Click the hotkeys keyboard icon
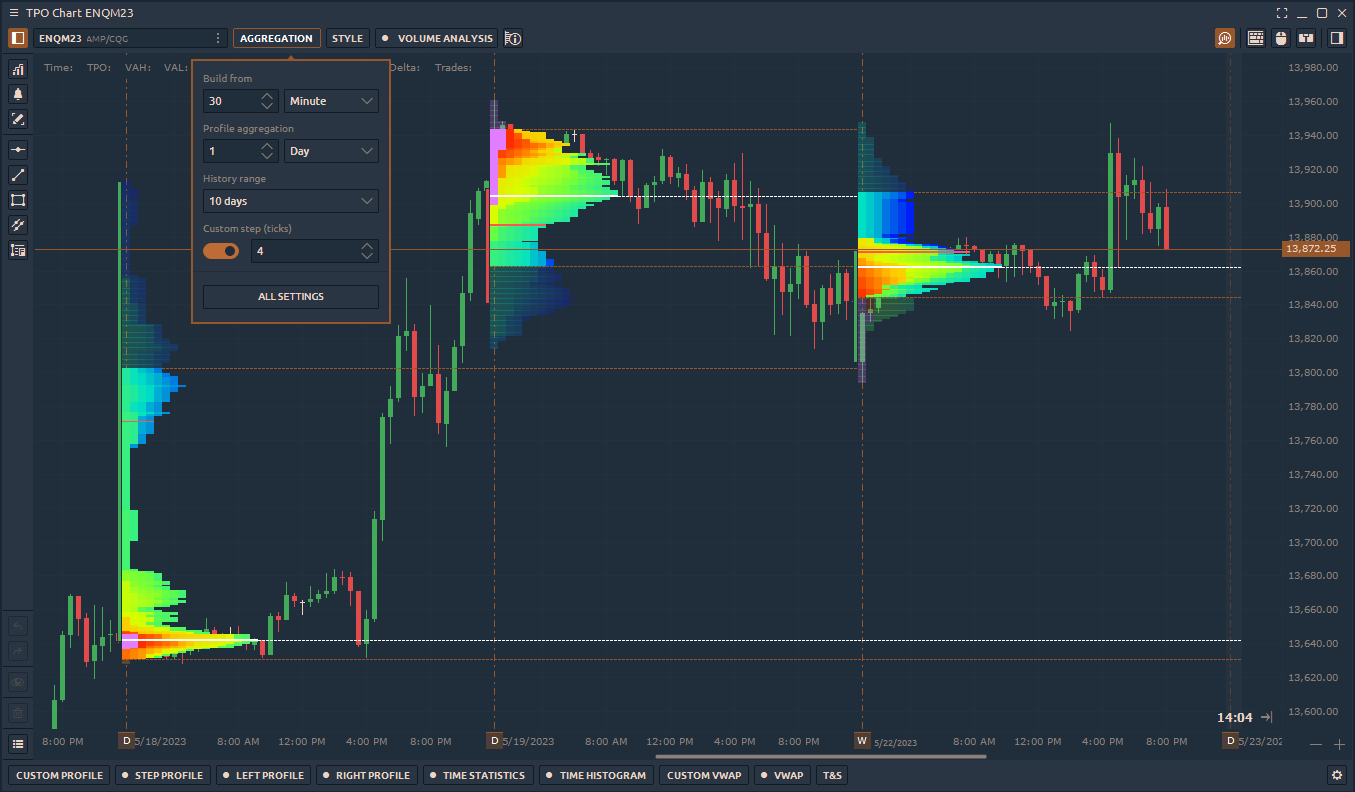 click(1255, 38)
